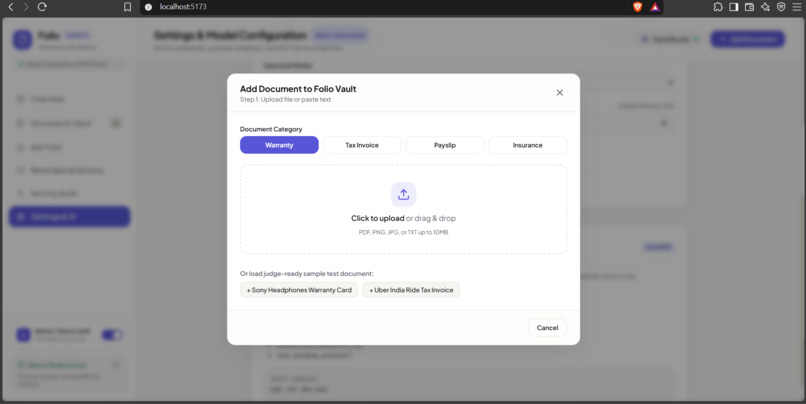
Task: Click the blurred Settings sidebar item
Action: pos(69,216)
